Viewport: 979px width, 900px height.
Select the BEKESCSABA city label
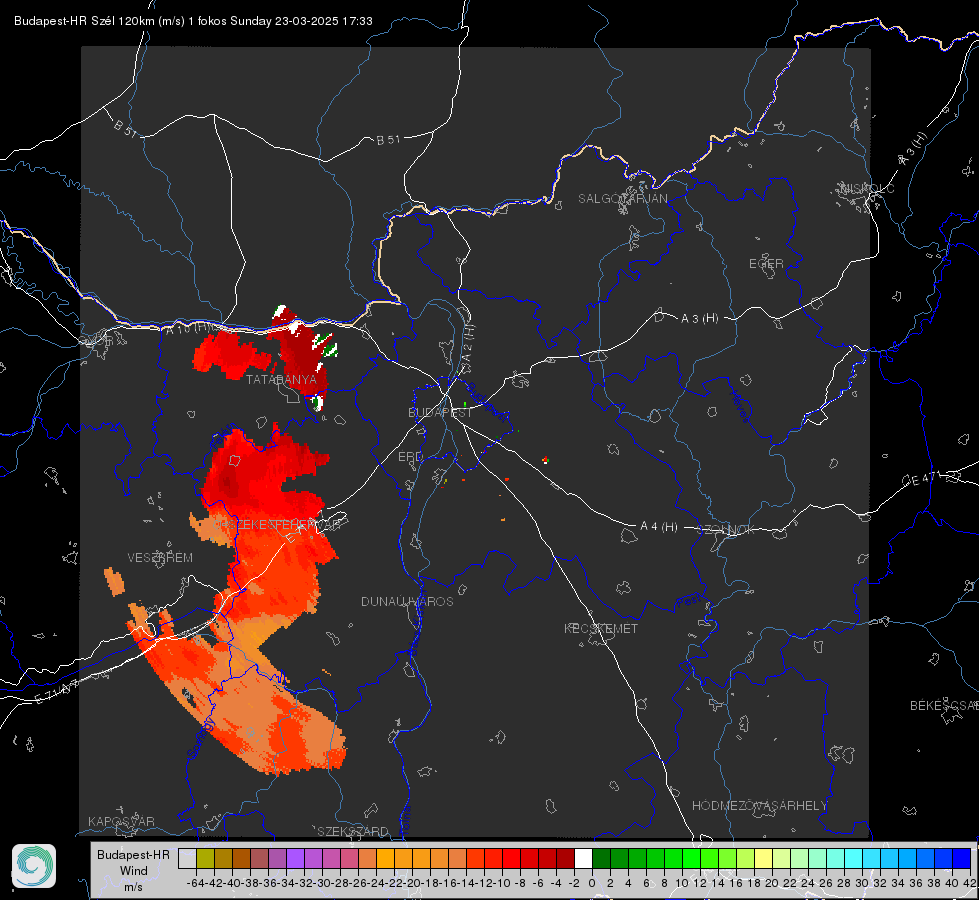click(944, 706)
